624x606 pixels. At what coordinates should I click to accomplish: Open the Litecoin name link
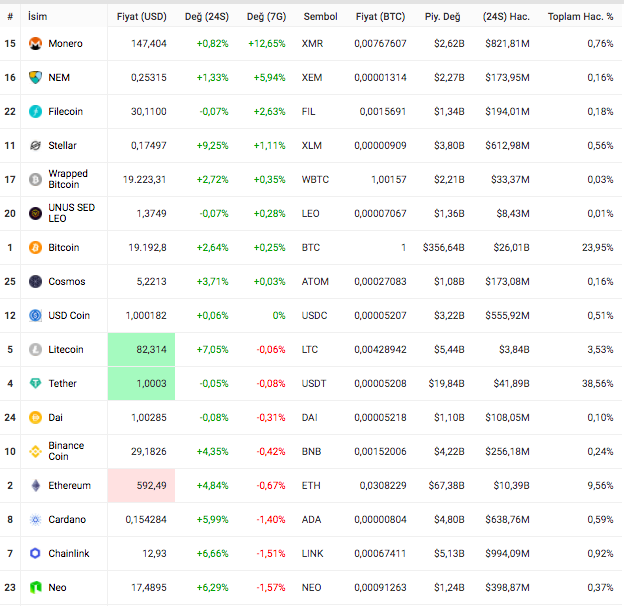[x=66, y=349]
